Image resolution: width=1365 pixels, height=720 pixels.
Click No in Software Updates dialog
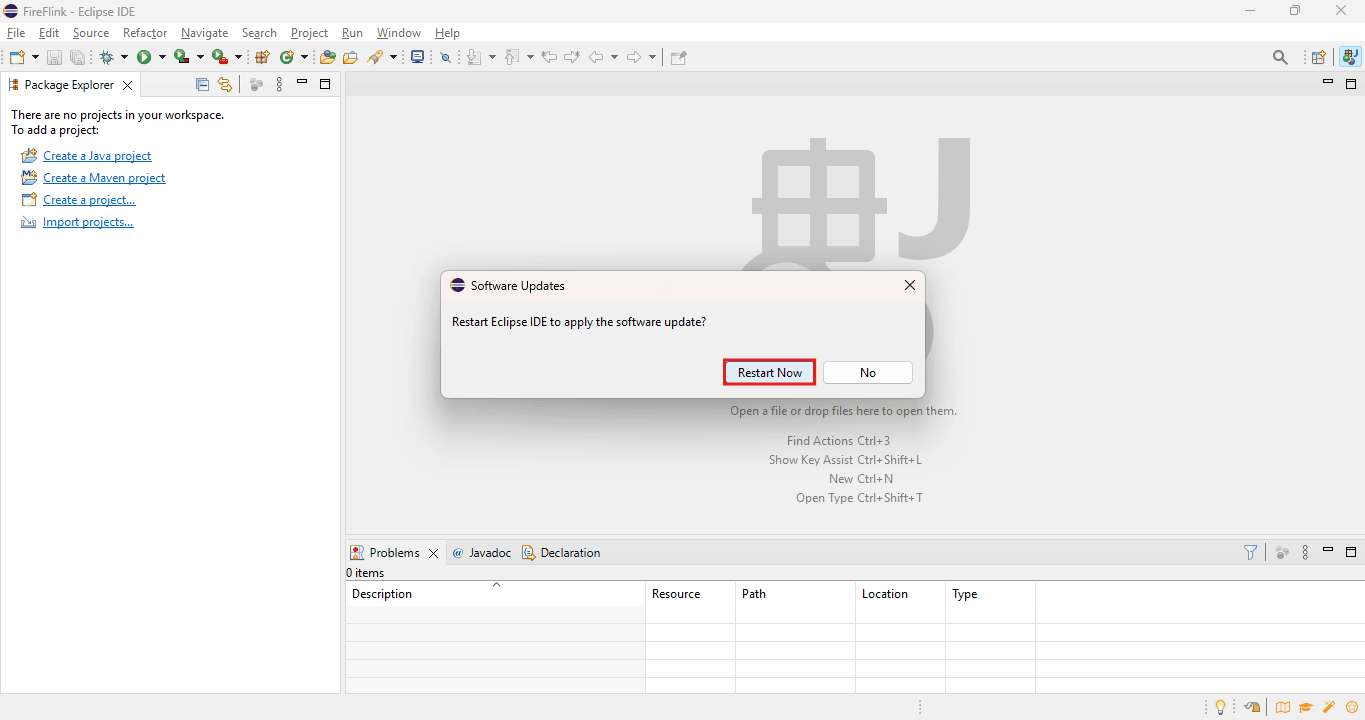click(868, 373)
